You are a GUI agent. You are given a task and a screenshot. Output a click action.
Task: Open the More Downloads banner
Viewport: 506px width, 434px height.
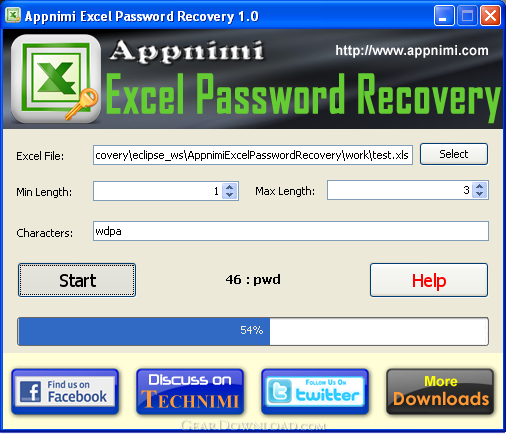tap(440, 392)
